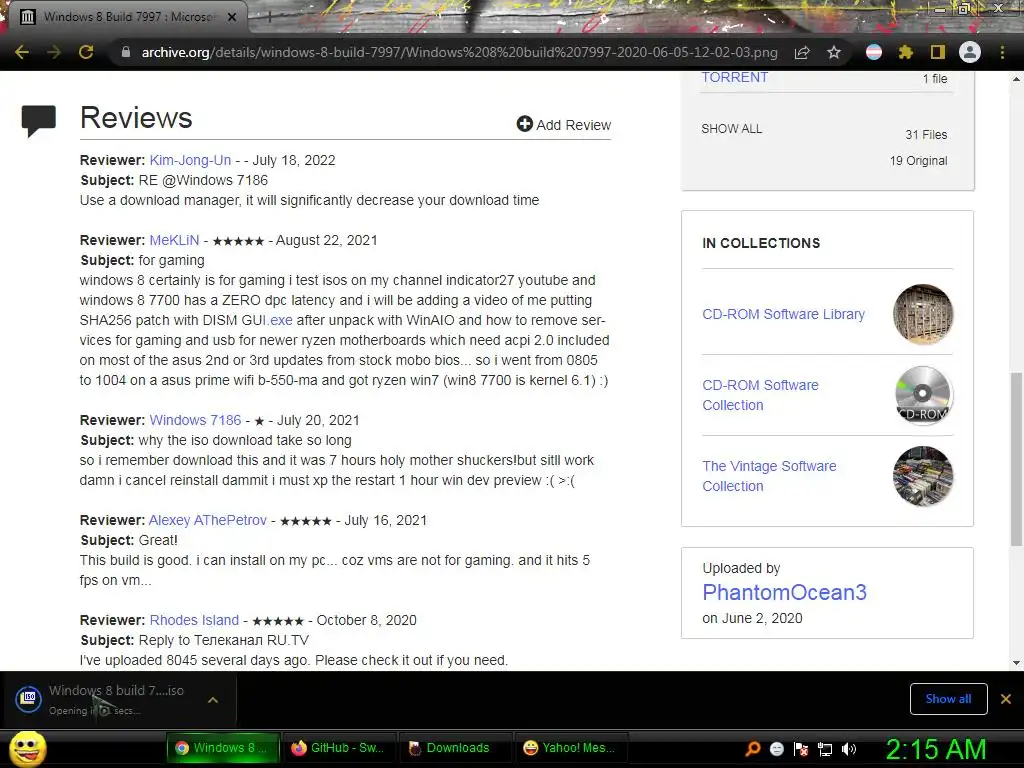Screen dimensions: 1024x768
Task: Open reviewer Kim-Jong-Un's profile
Action: pos(190,160)
